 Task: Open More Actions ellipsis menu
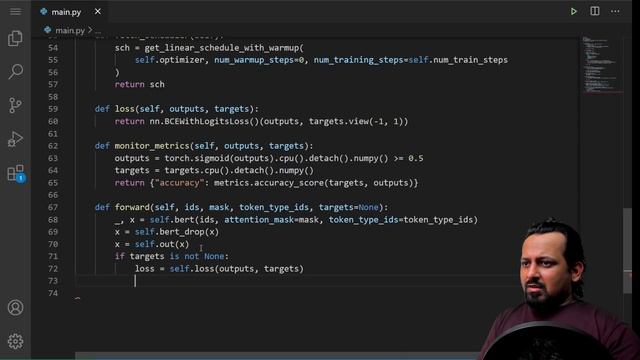point(615,11)
